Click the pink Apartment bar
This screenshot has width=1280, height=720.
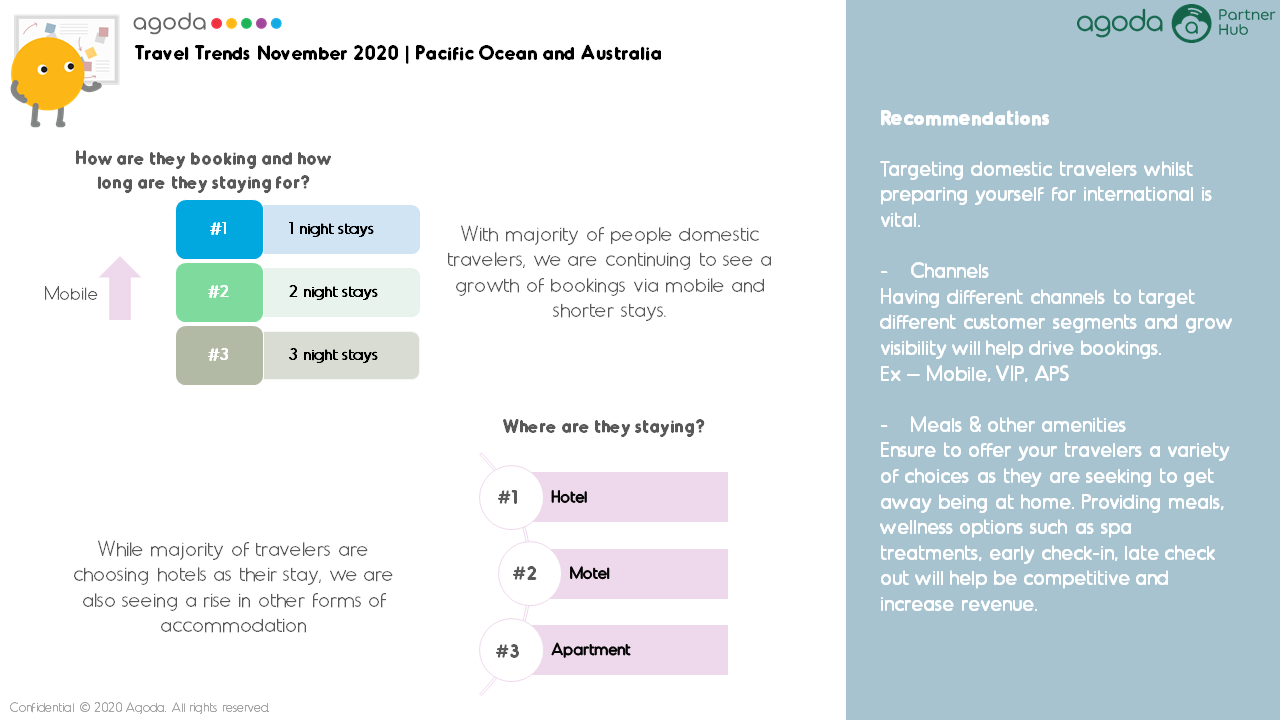(628, 650)
